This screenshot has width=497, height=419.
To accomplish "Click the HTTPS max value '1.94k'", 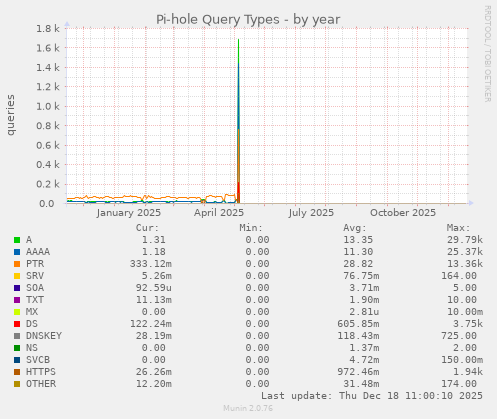I will [468, 372].
